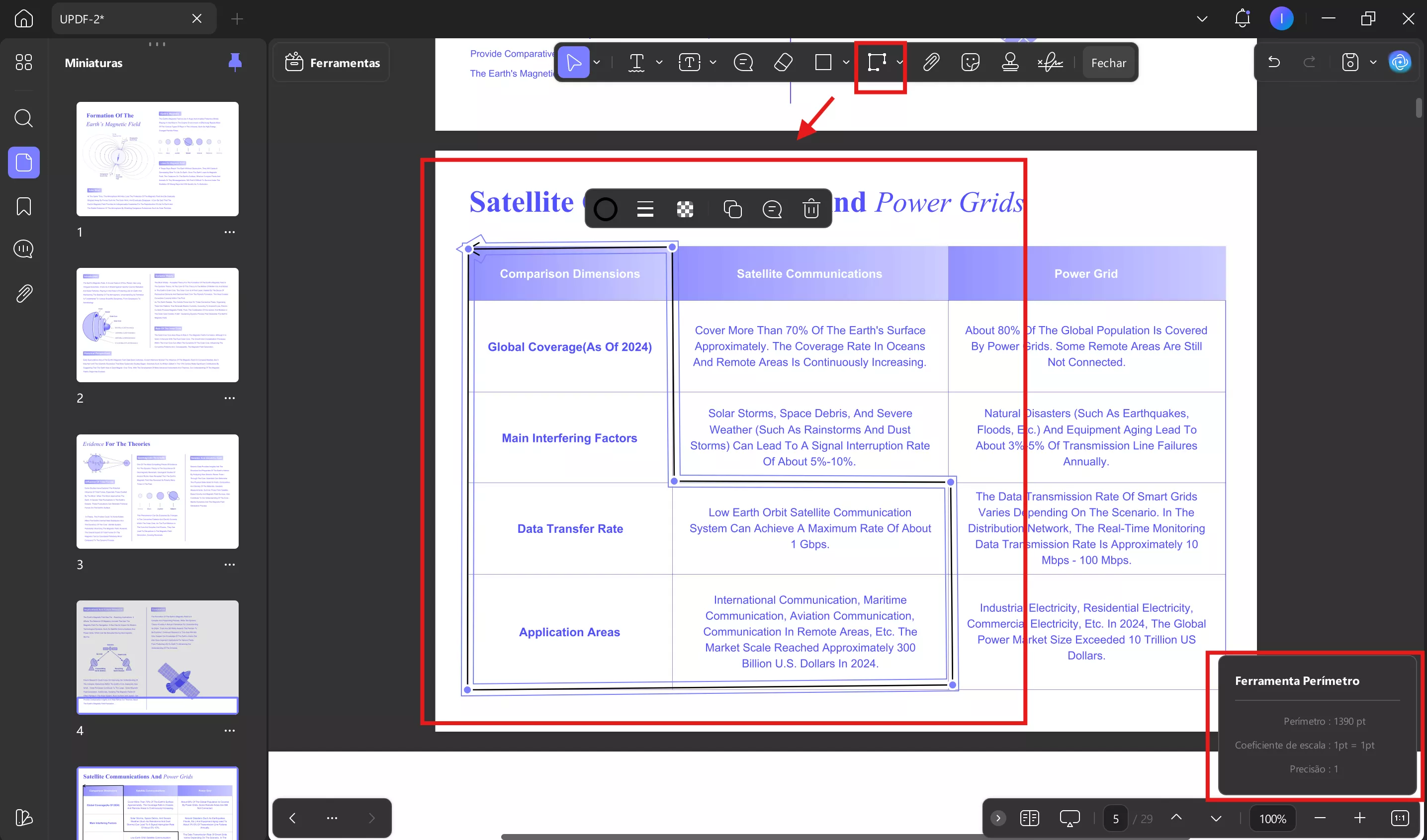Toggle the pin on the Miniaturas panel

(x=235, y=62)
